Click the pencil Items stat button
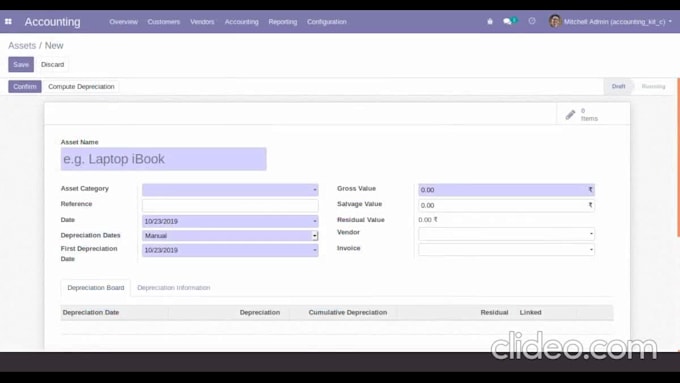The width and height of the screenshot is (680, 383). [x=593, y=115]
